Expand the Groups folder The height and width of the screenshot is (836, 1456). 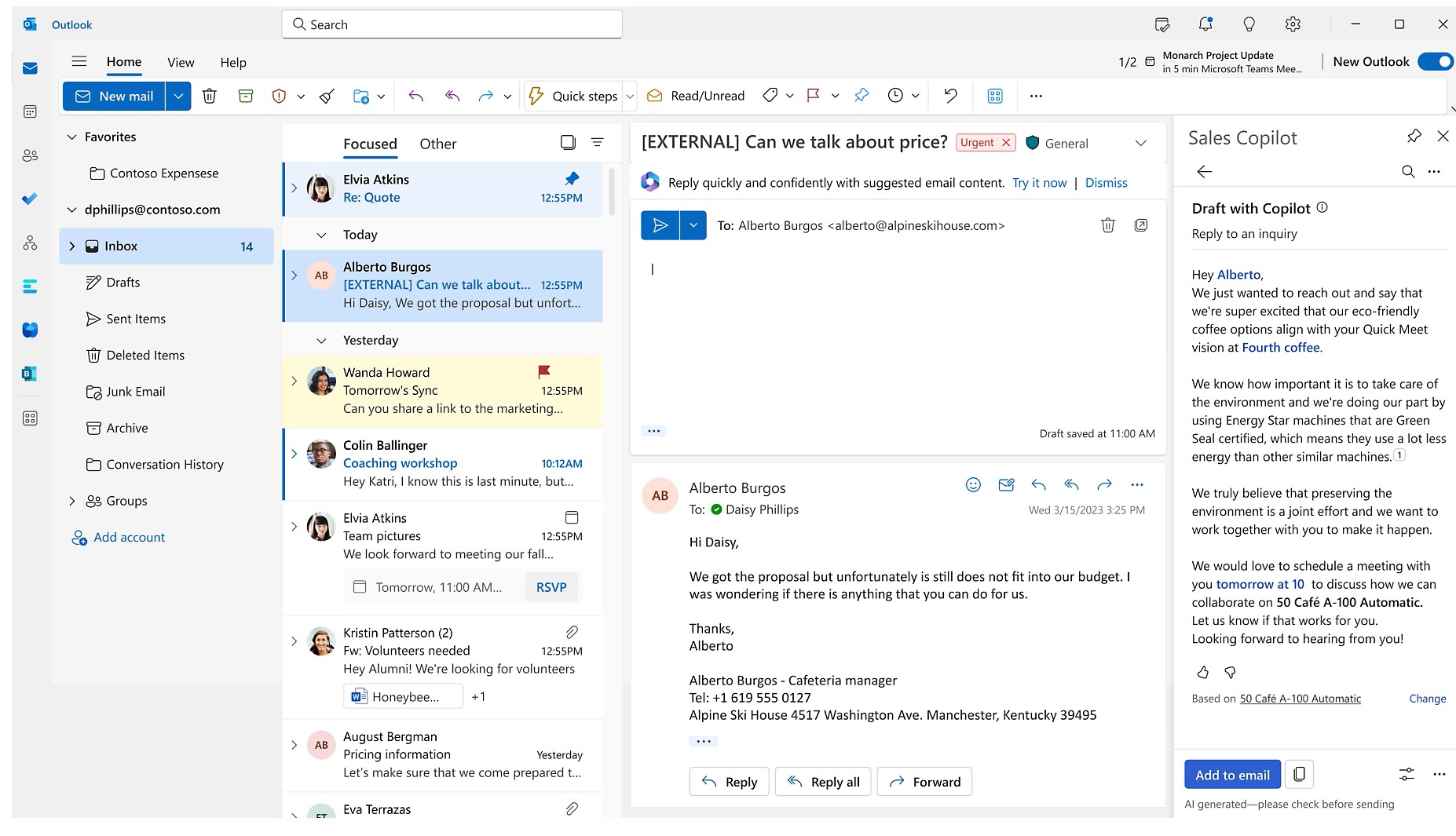tap(71, 501)
